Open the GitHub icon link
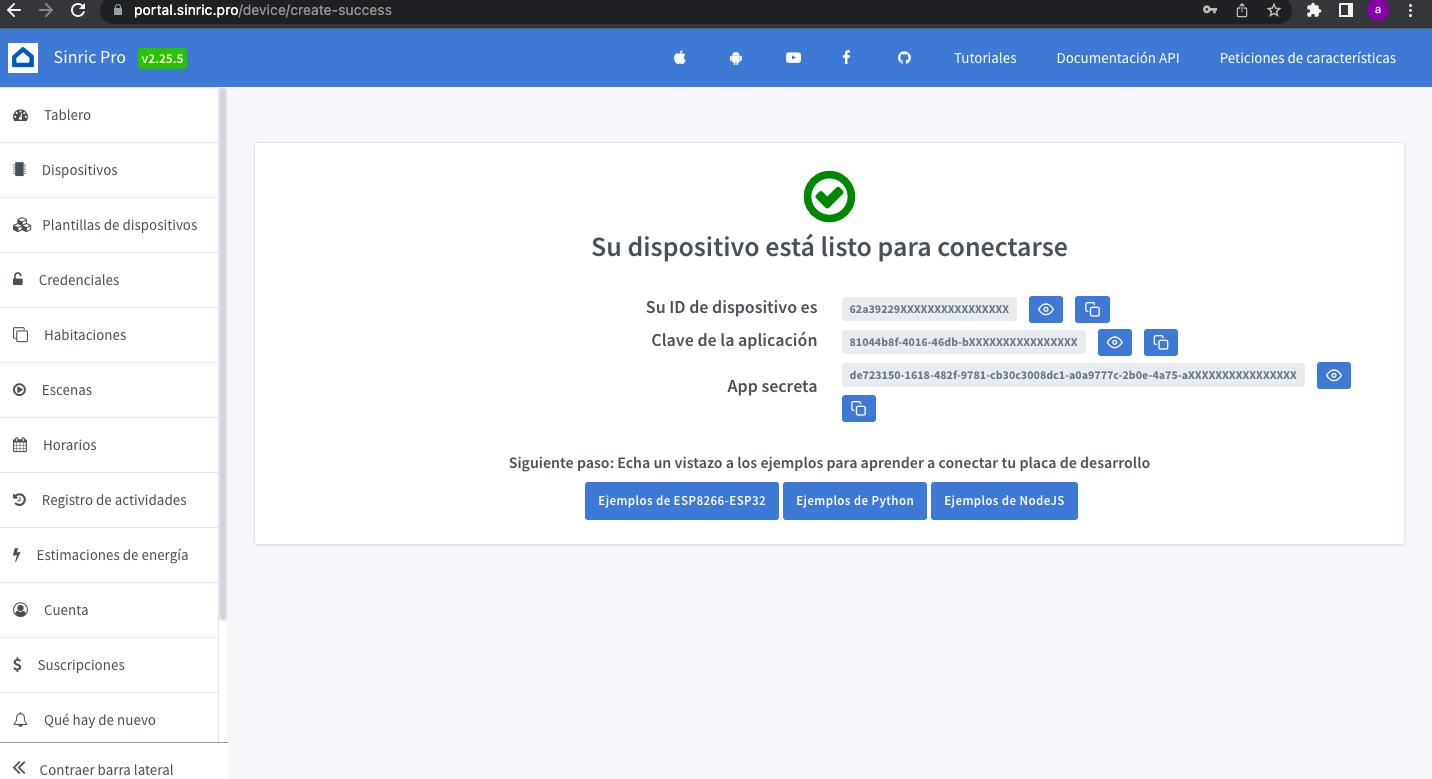The height and width of the screenshot is (779, 1432). [904, 58]
